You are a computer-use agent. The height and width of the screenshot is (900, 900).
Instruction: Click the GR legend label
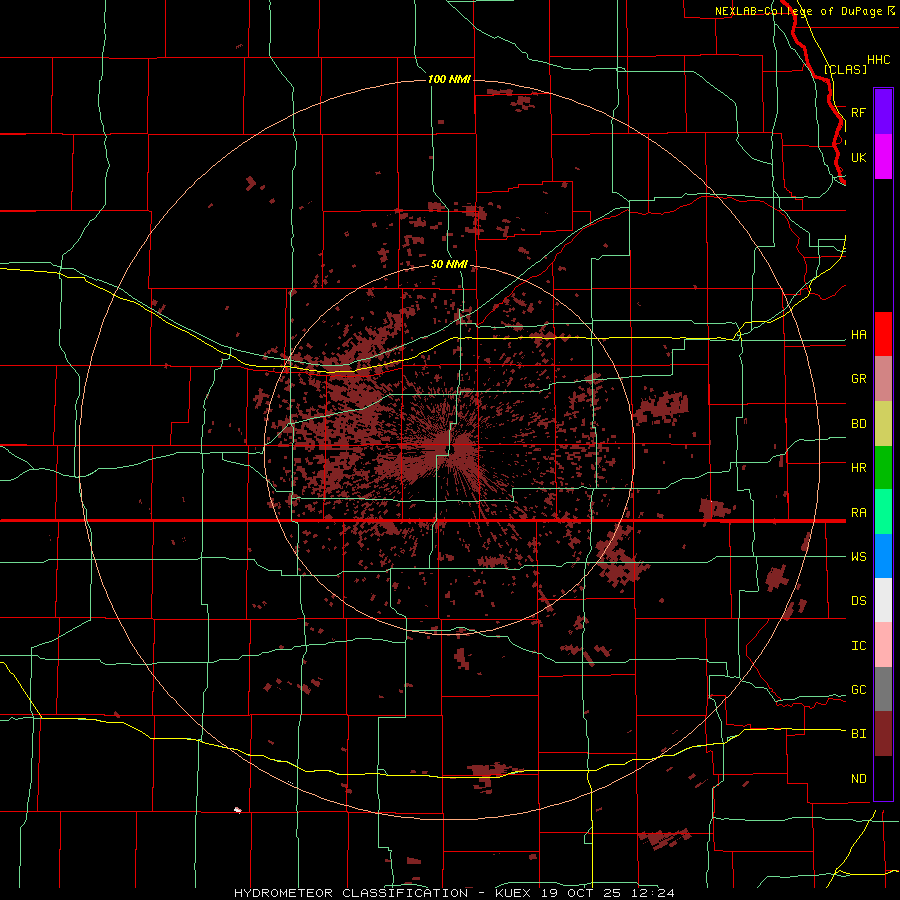pyautogui.click(x=858, y=379)
